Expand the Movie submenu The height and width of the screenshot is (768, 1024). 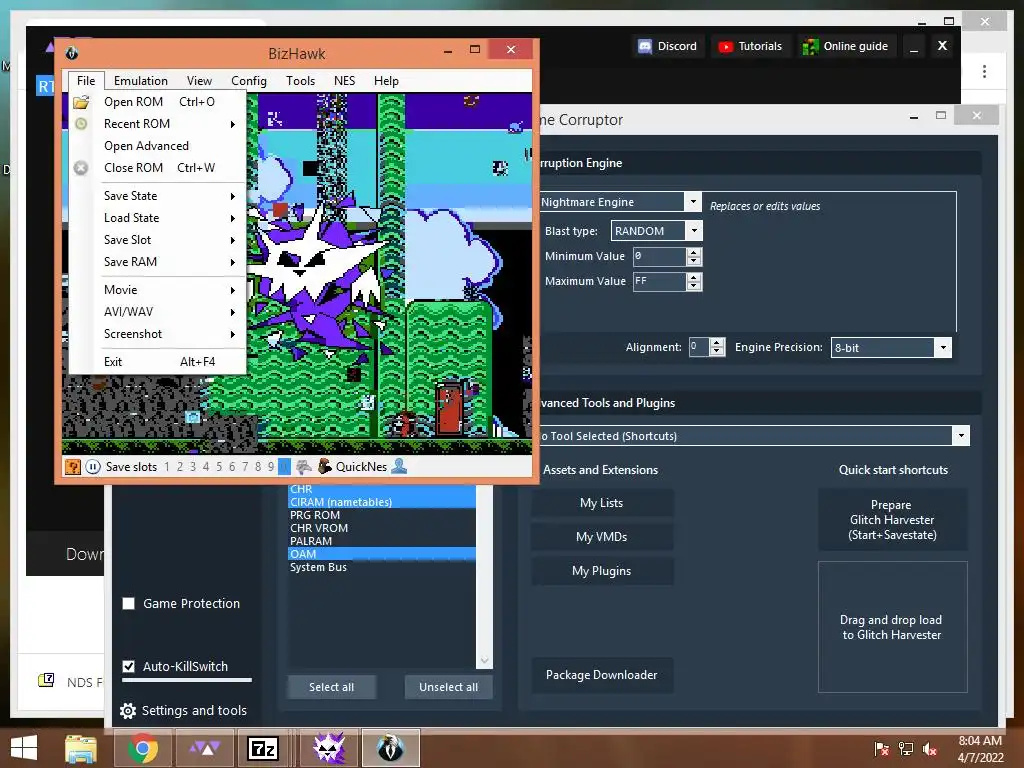(232, 290)
